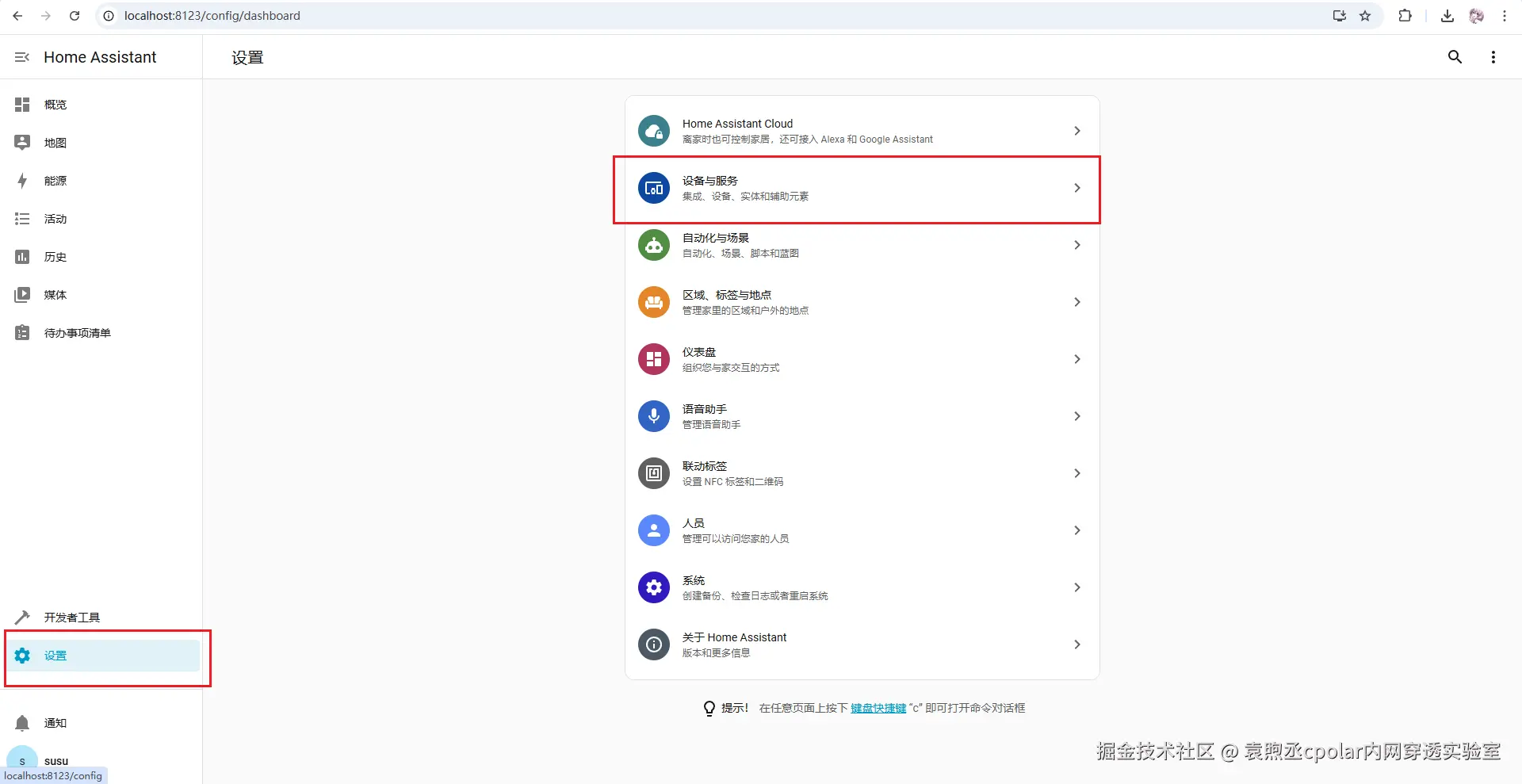Click the 管理可以访问您家的人员 description text
This screenshot has height=784, width=1522.
(736, 539)
